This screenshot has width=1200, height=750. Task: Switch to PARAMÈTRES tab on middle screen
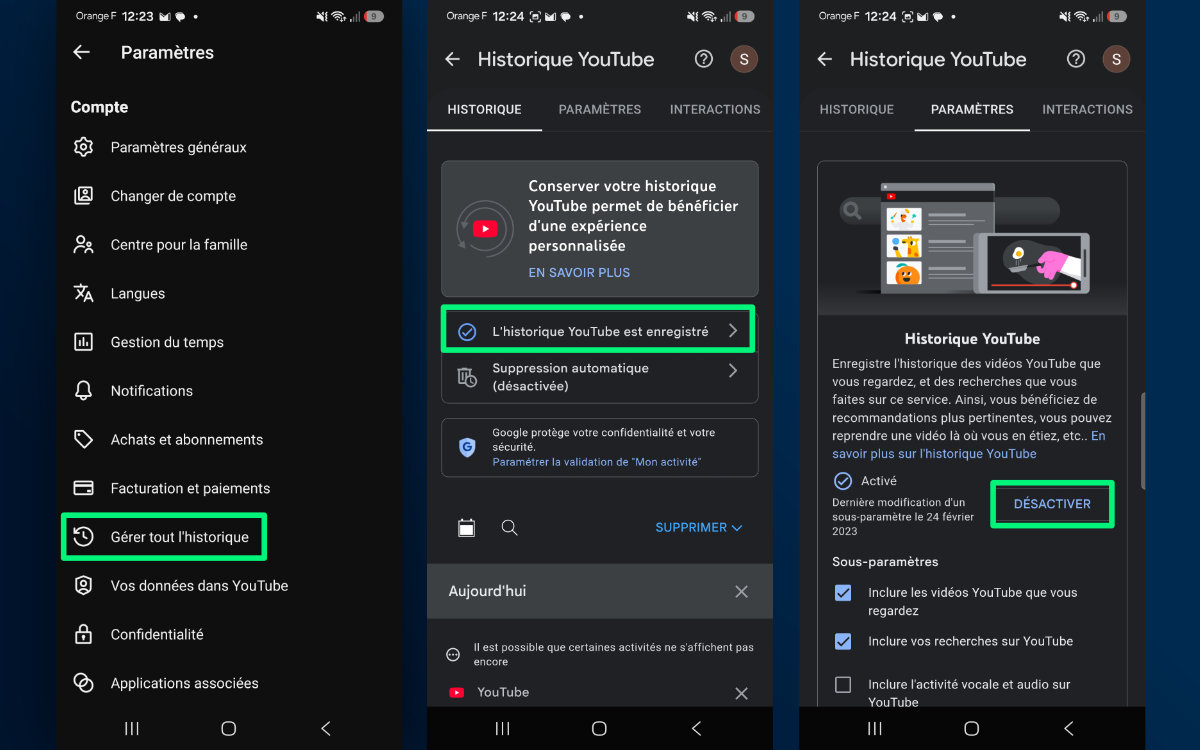(x=600, y=109)
